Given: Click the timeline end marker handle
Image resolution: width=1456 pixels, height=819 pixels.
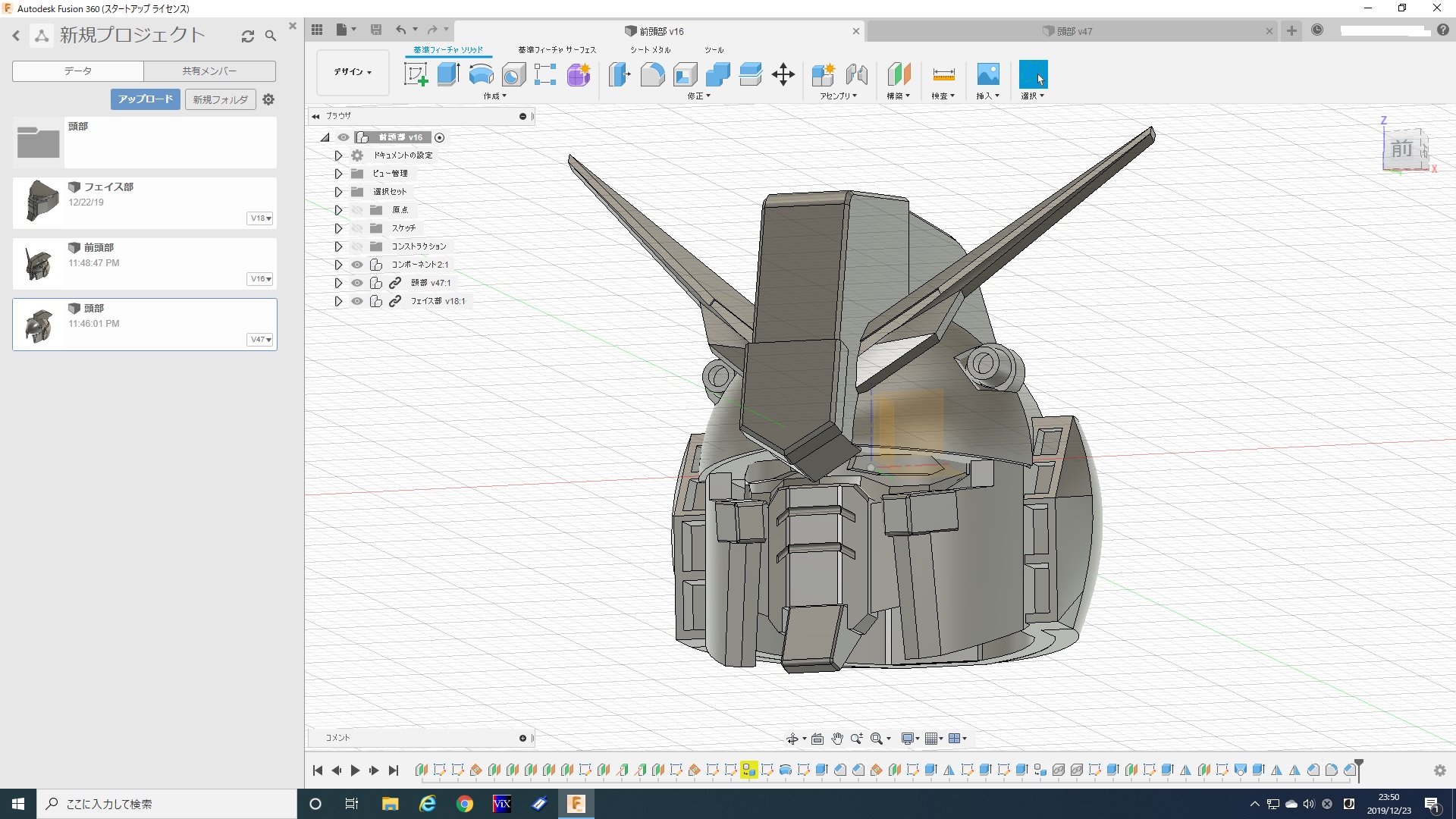Looking at the screenshot, I should (1359, 764).
